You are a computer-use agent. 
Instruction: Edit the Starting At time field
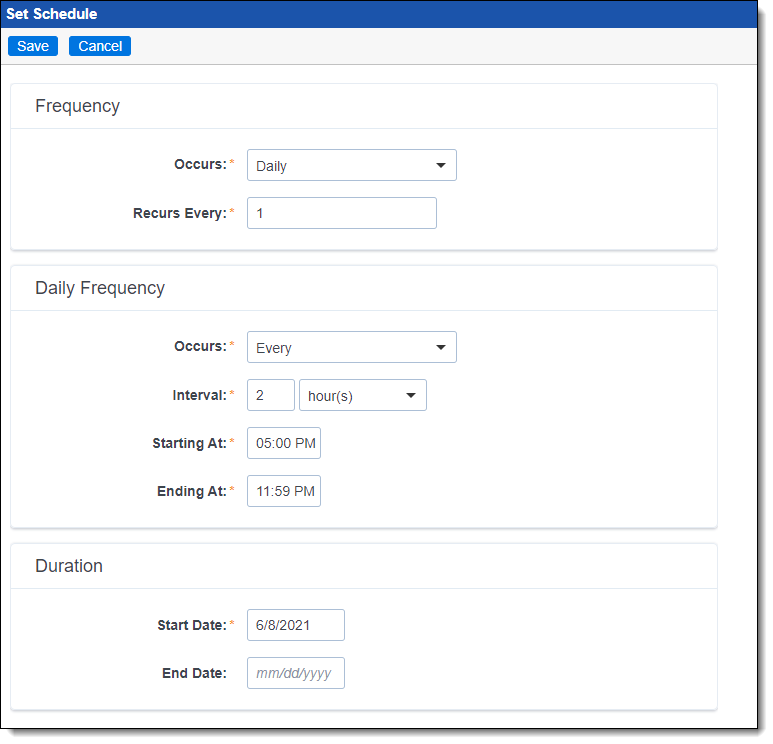click(x=284, y=443)
